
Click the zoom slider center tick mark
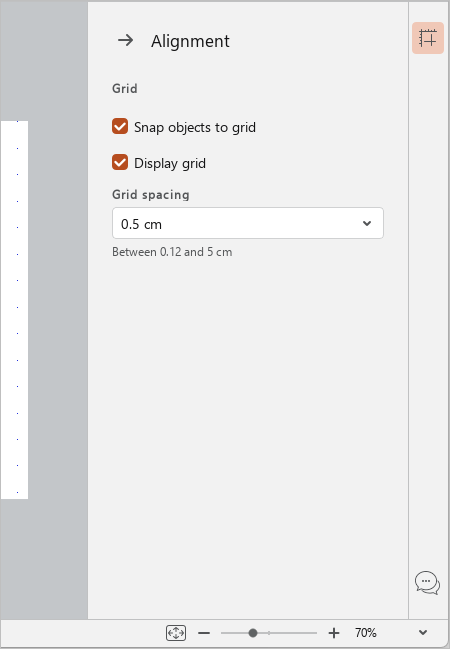[x=269, y=633]
